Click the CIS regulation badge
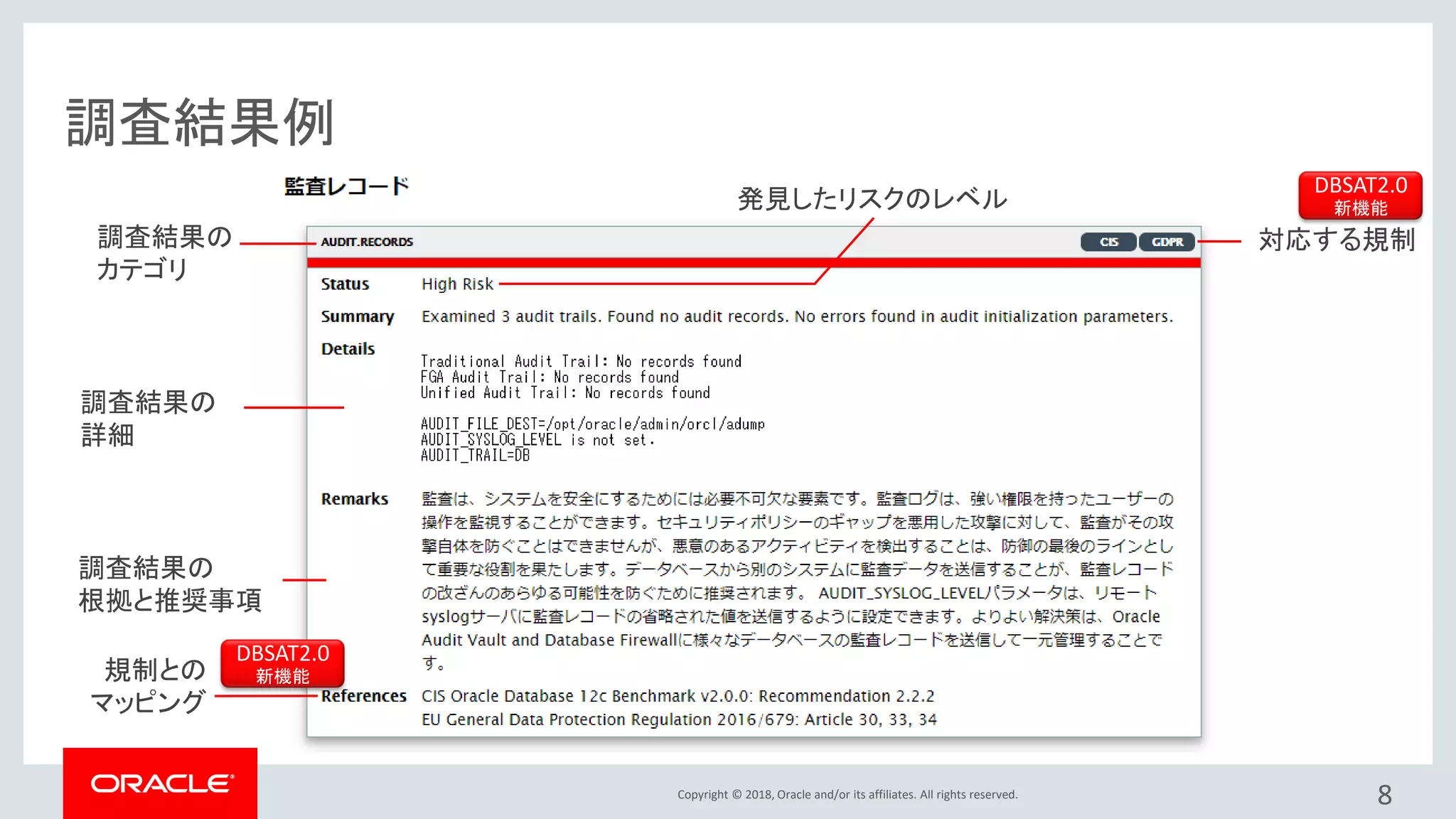This screenshot has height=819, width=1456. (1108, 242)
